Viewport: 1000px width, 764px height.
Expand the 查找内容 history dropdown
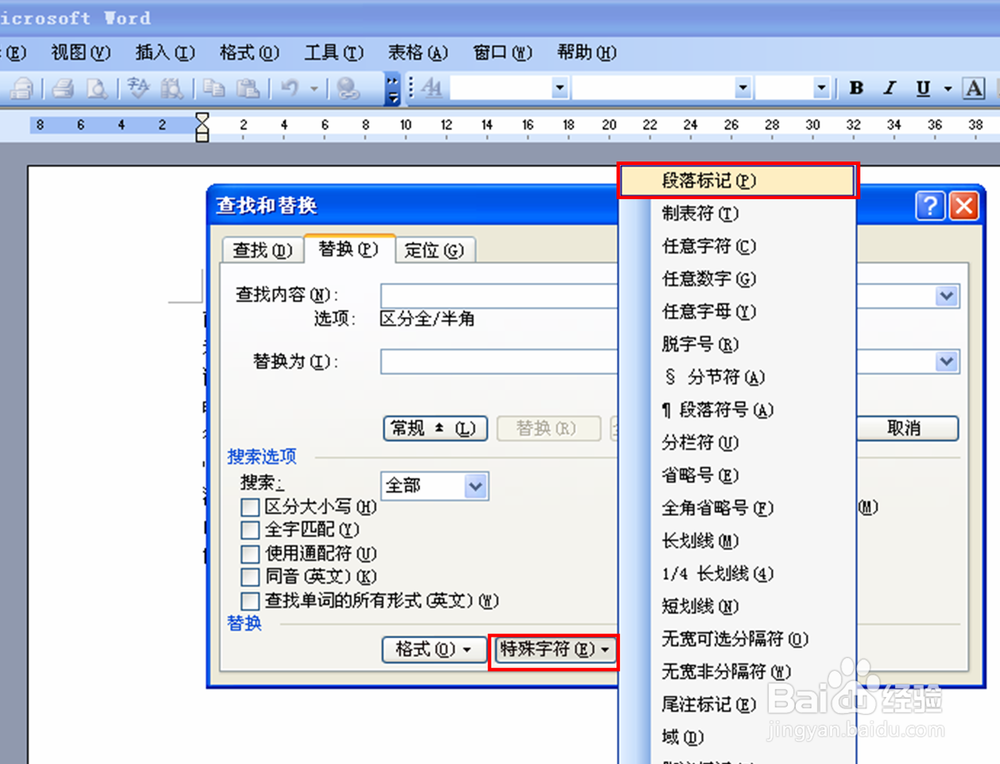[x=944, y=296]
